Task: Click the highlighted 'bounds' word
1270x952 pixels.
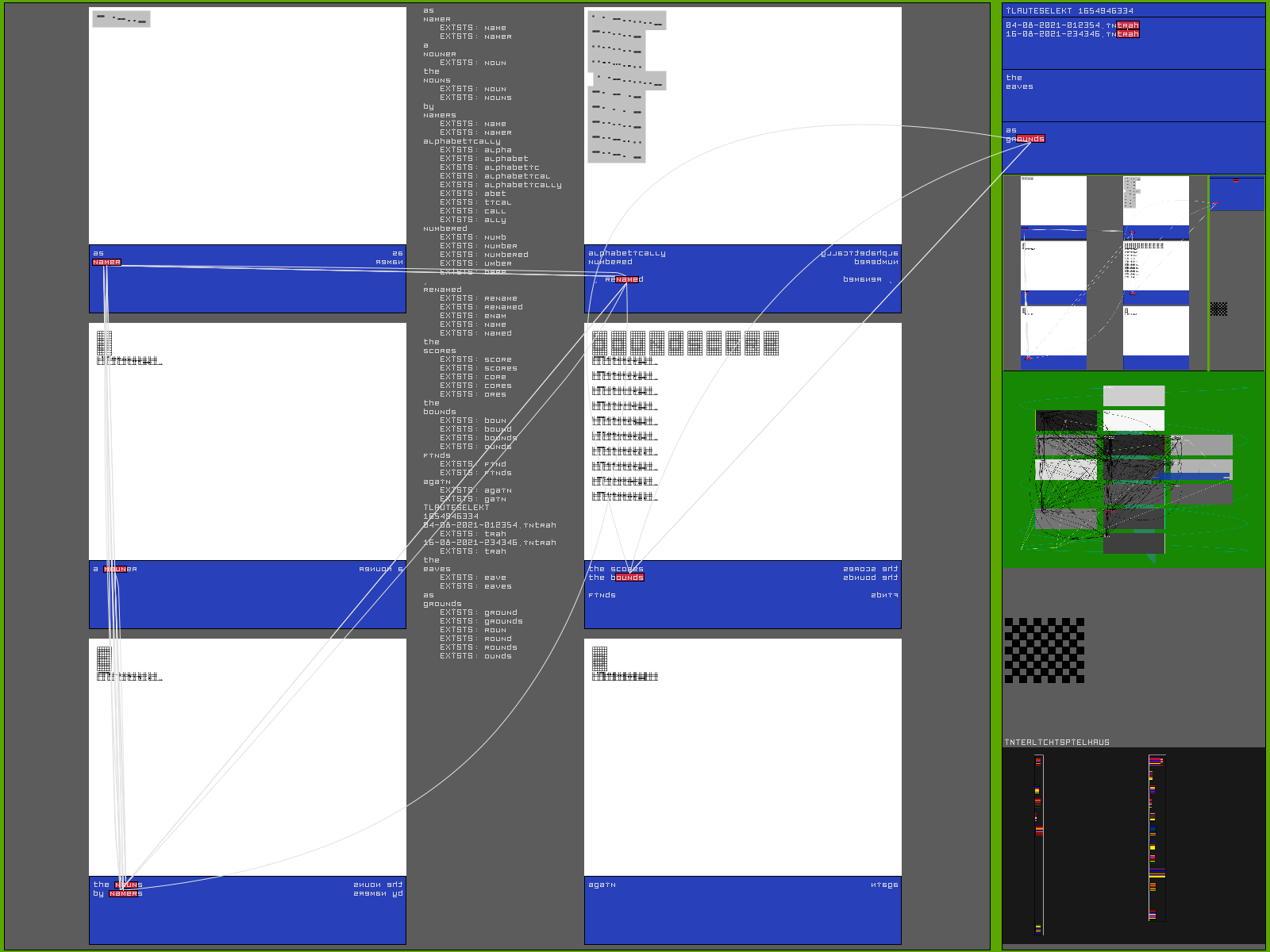Action: click(x=627, y=578)
